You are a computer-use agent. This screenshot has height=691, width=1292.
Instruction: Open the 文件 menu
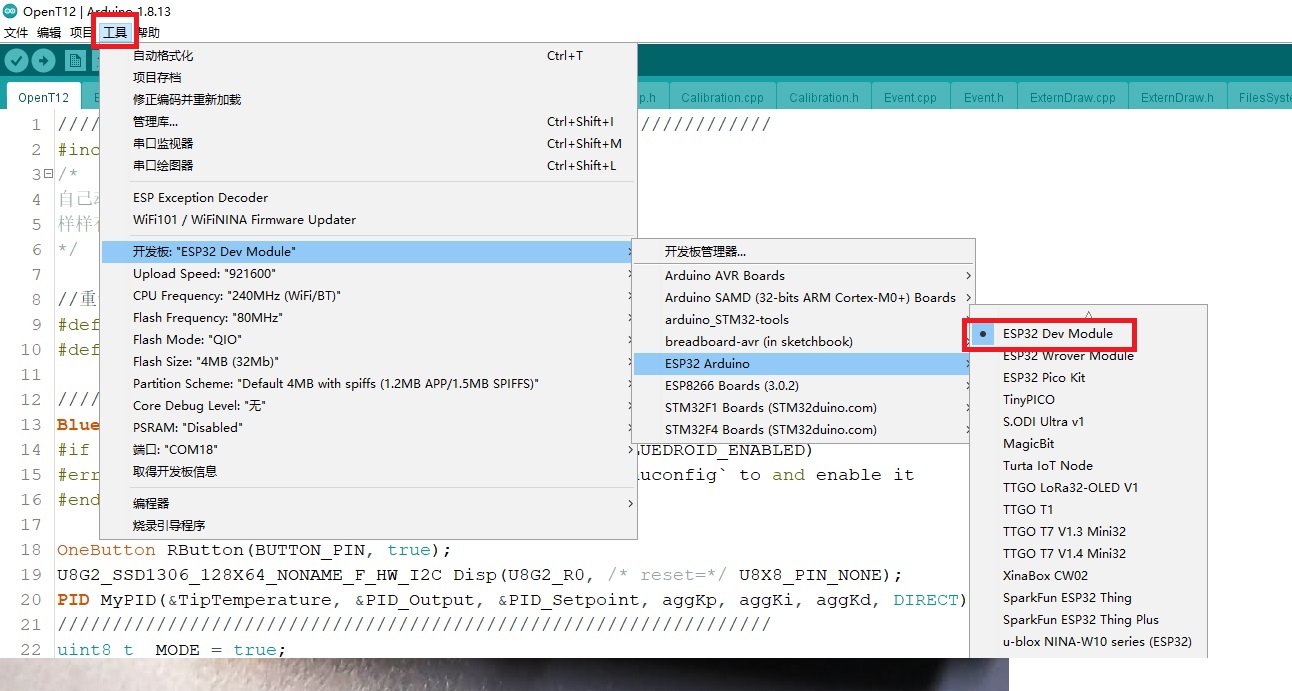(x=15, y=32)
